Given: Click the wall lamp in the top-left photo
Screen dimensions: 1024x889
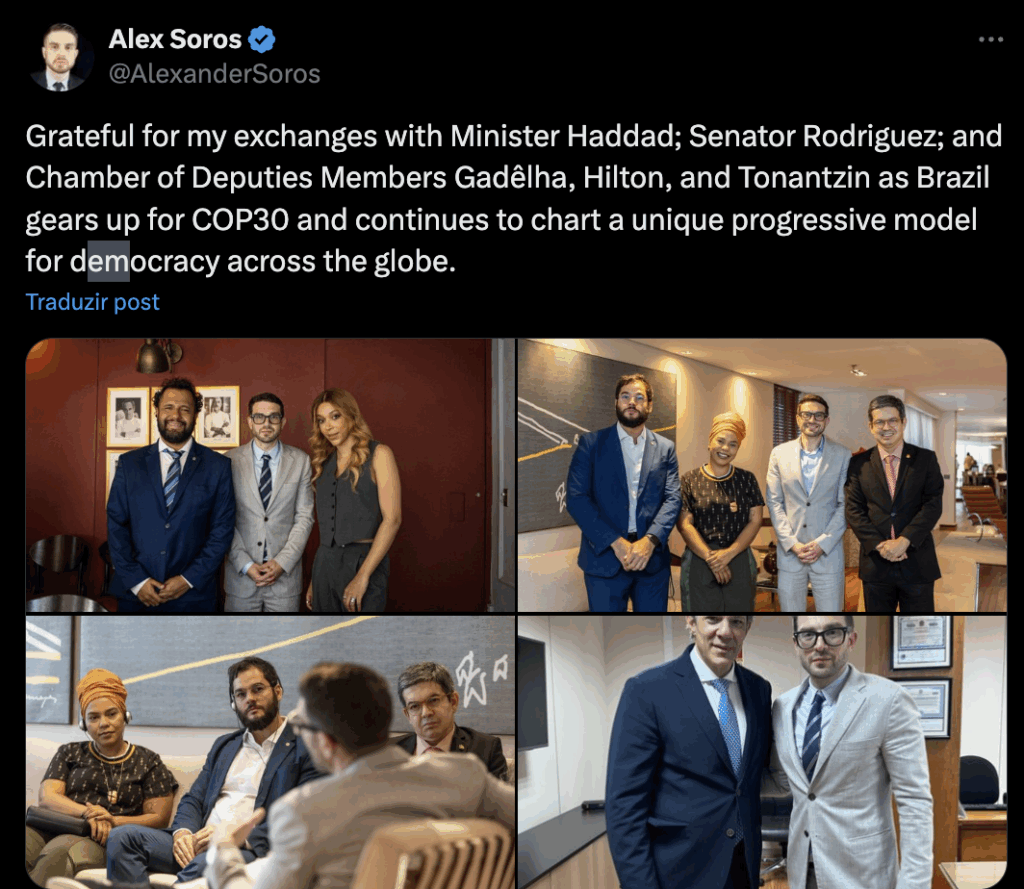Looking at the screenshot, I should 157,355.
